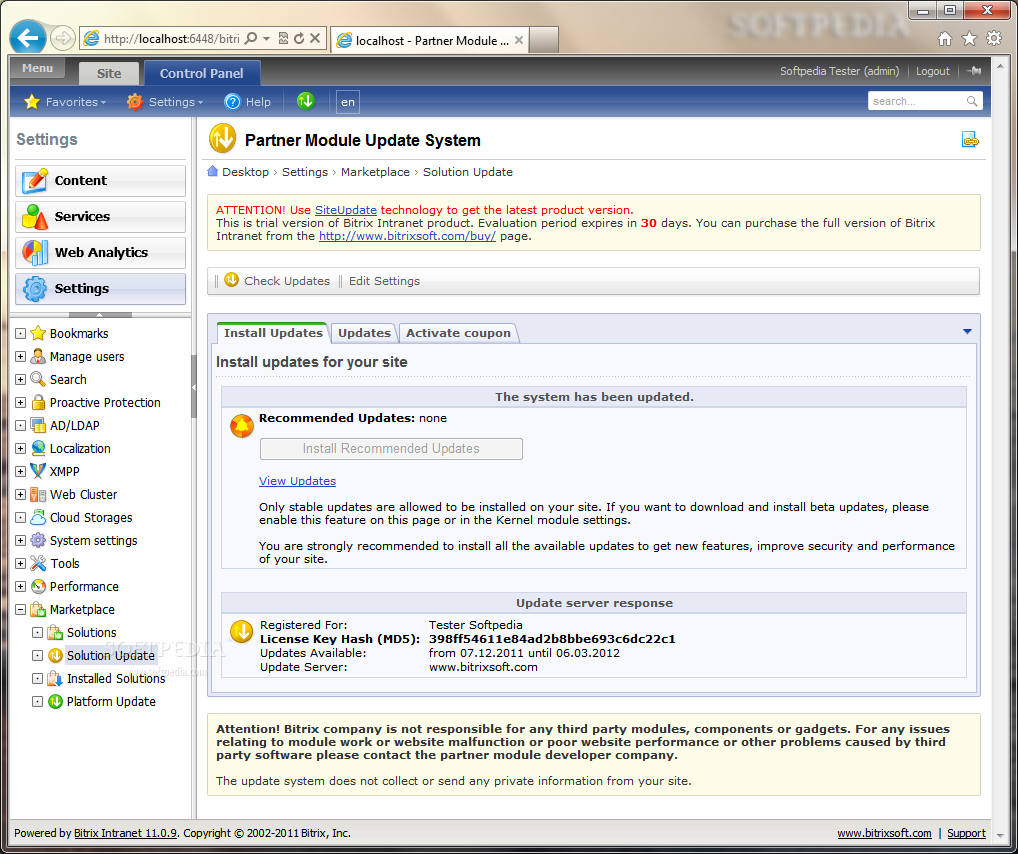
Task: Click the sidebar collapse handle arrow
Action: [x=193, y=387]
